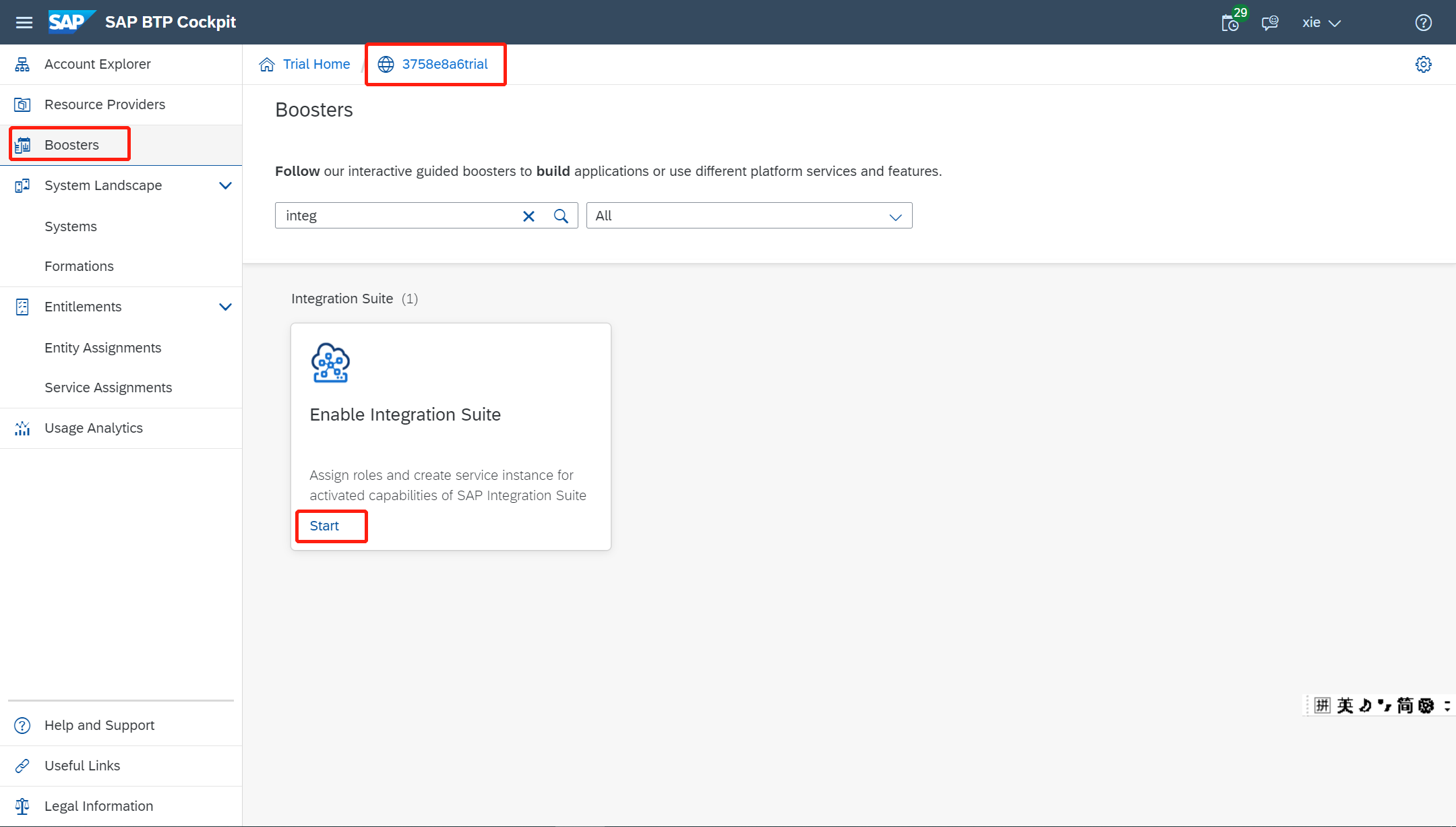This screenshot has width=1456, height=827.
Task: Open the xie user menu
Action: pos(1321,23)
